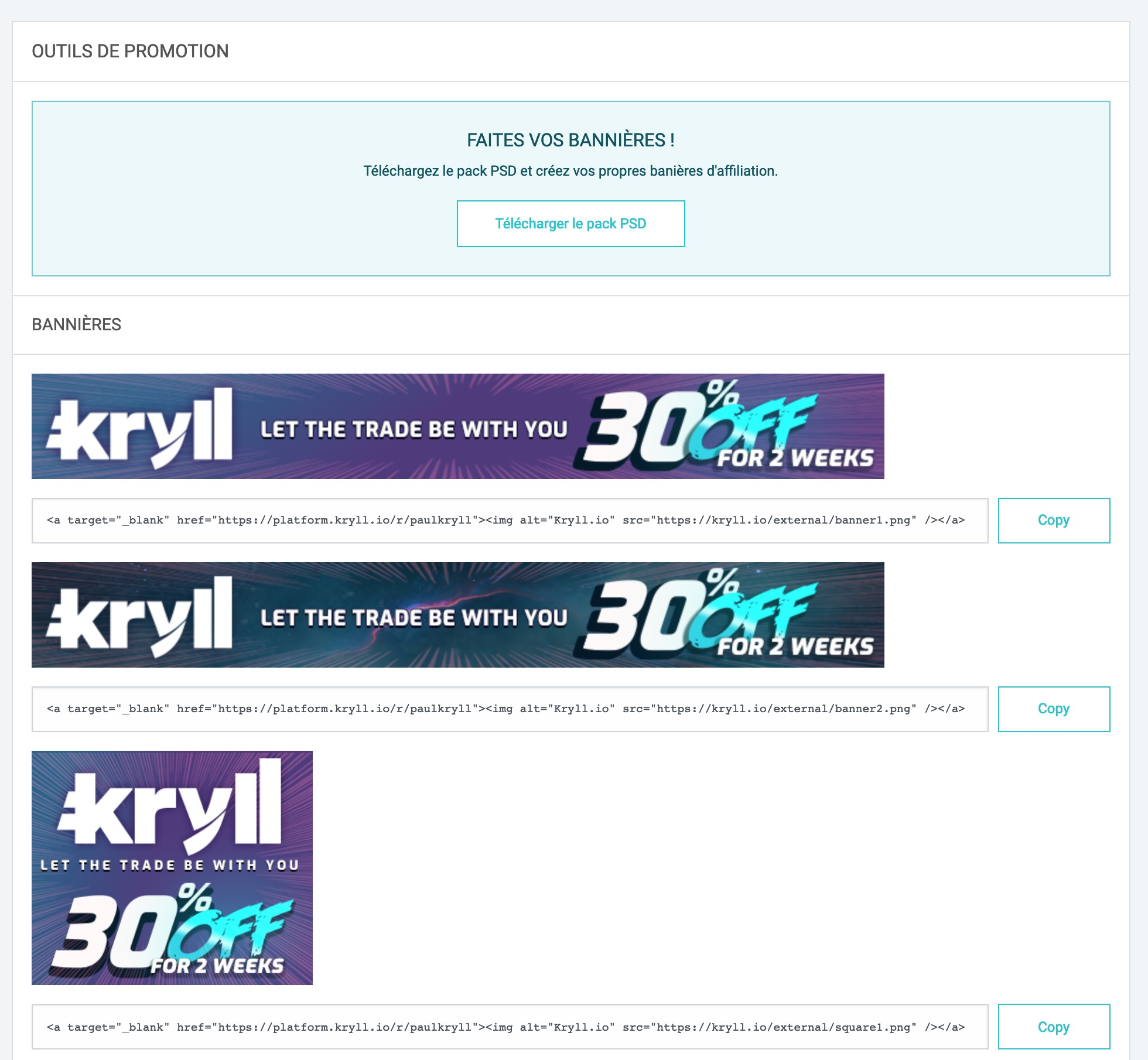Open the dark blue galaxy Kryll banner
Screen dimensions: 1148x1060
pos(458,615)
